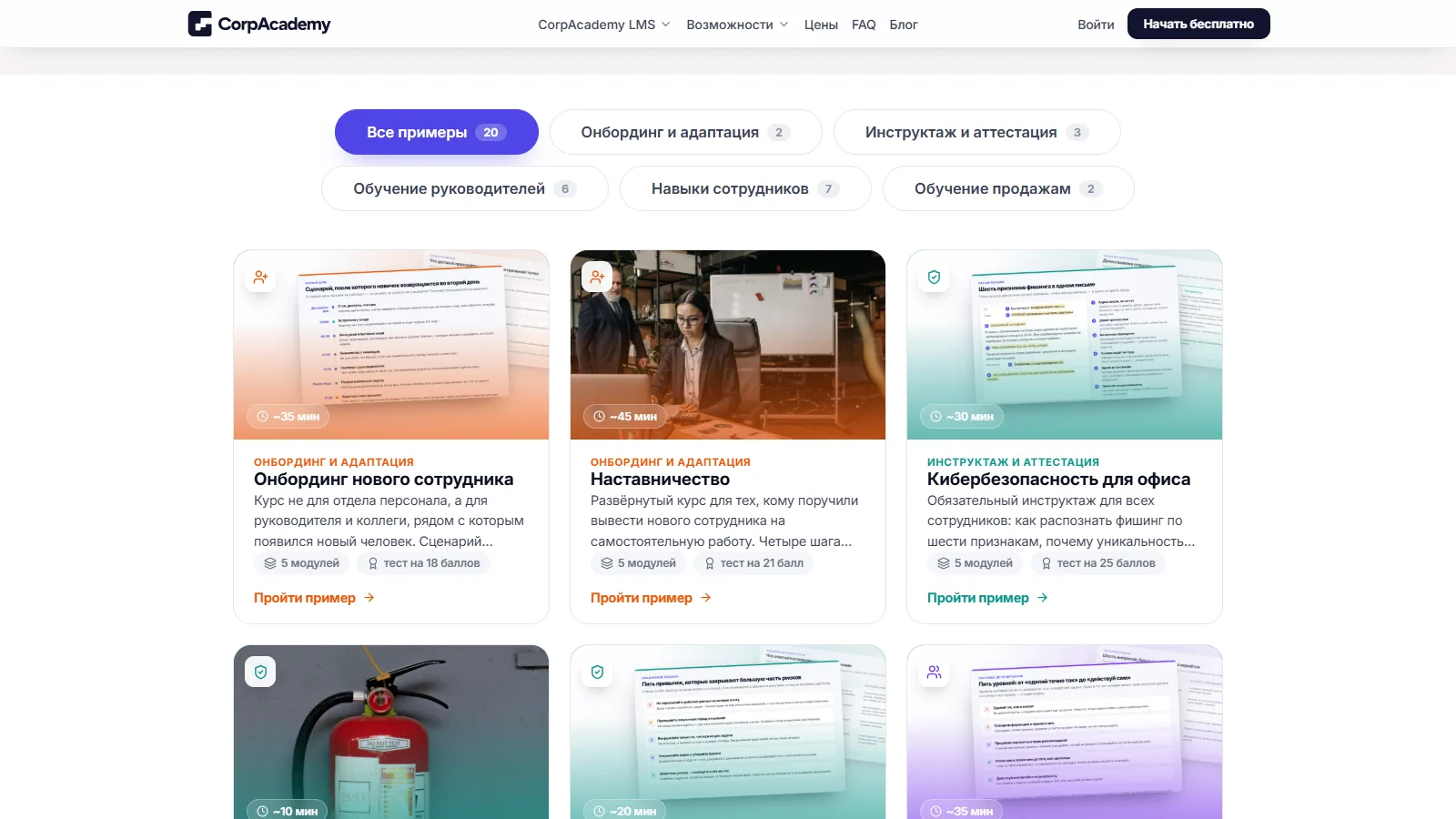The image size is (1456, 819).
Task: Filter by Инструктаж и аттестация
Action: coord(977,132)
